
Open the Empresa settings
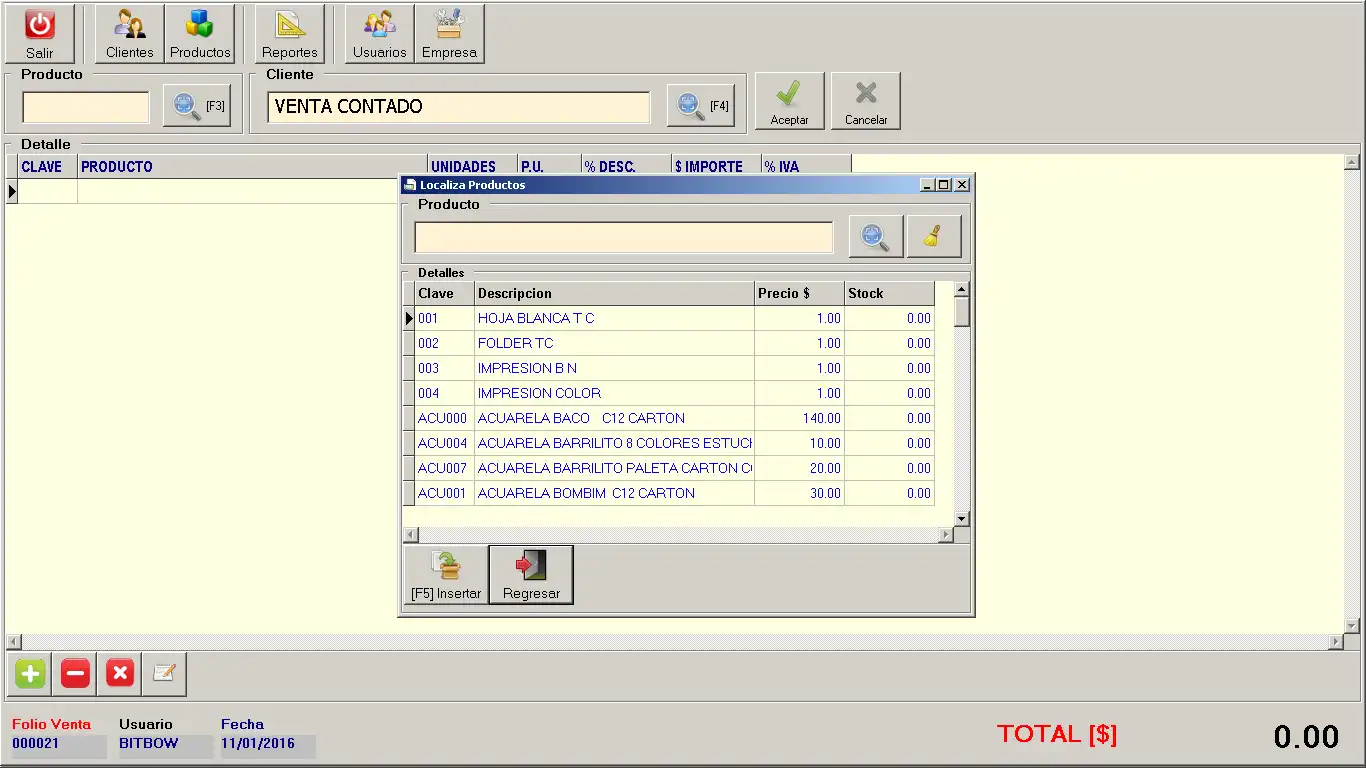coord(450,34)
